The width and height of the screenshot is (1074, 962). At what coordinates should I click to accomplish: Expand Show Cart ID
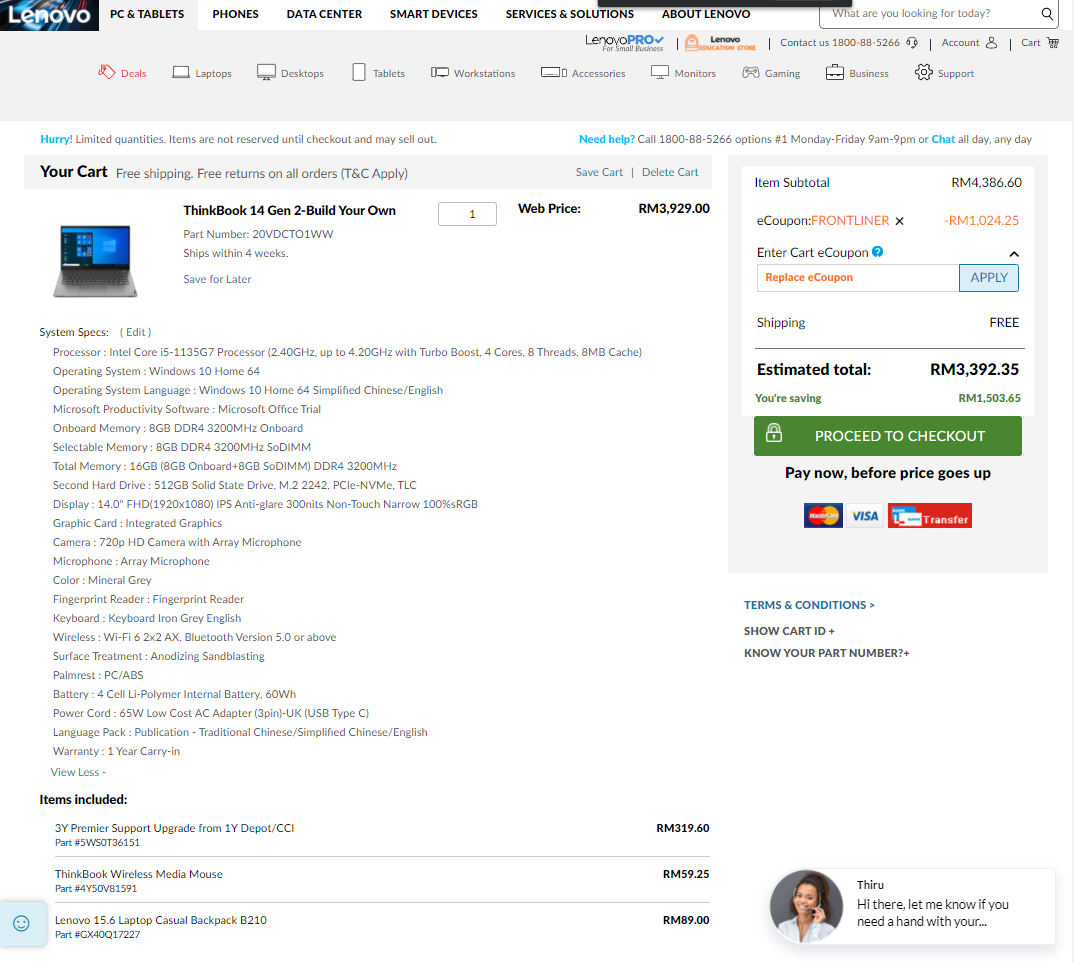tap(789, 631)
